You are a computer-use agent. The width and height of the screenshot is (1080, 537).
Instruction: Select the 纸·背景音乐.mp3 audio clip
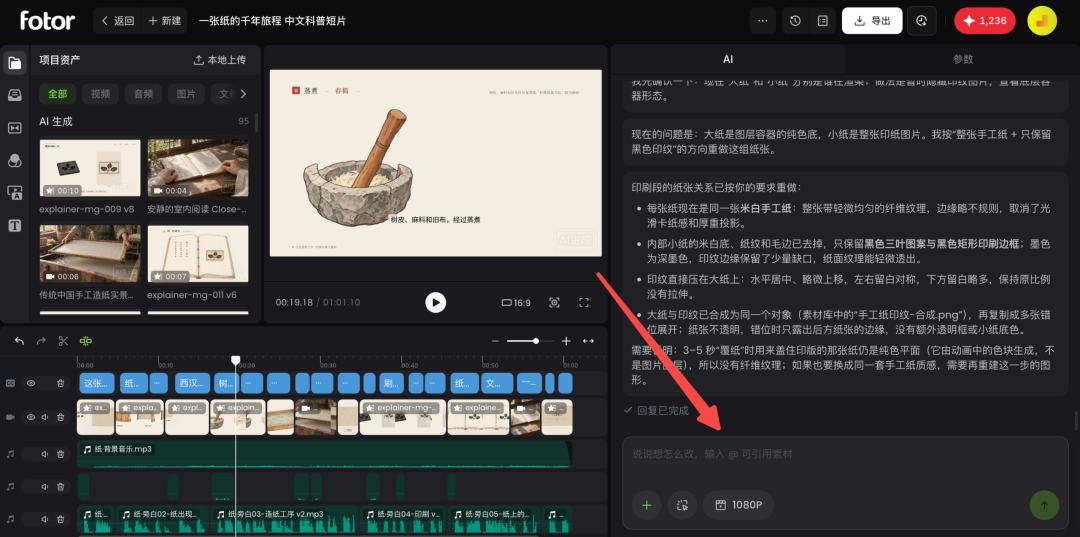point(324,454)
